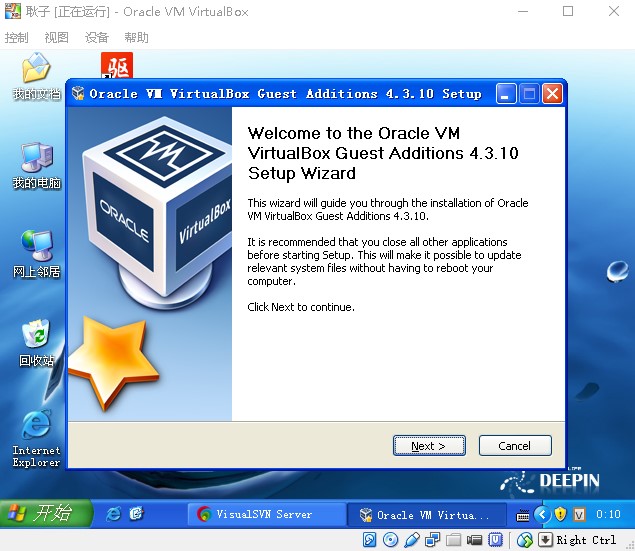Click the keyboard input tray icon
Image resolution: width=635 pixels, height=551 pixels.
(523, 515)
